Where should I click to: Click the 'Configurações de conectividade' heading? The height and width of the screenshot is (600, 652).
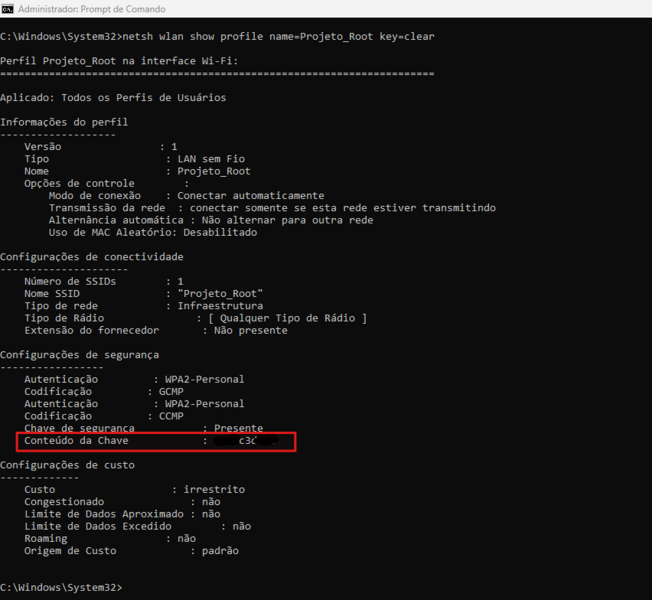(91, 257)
